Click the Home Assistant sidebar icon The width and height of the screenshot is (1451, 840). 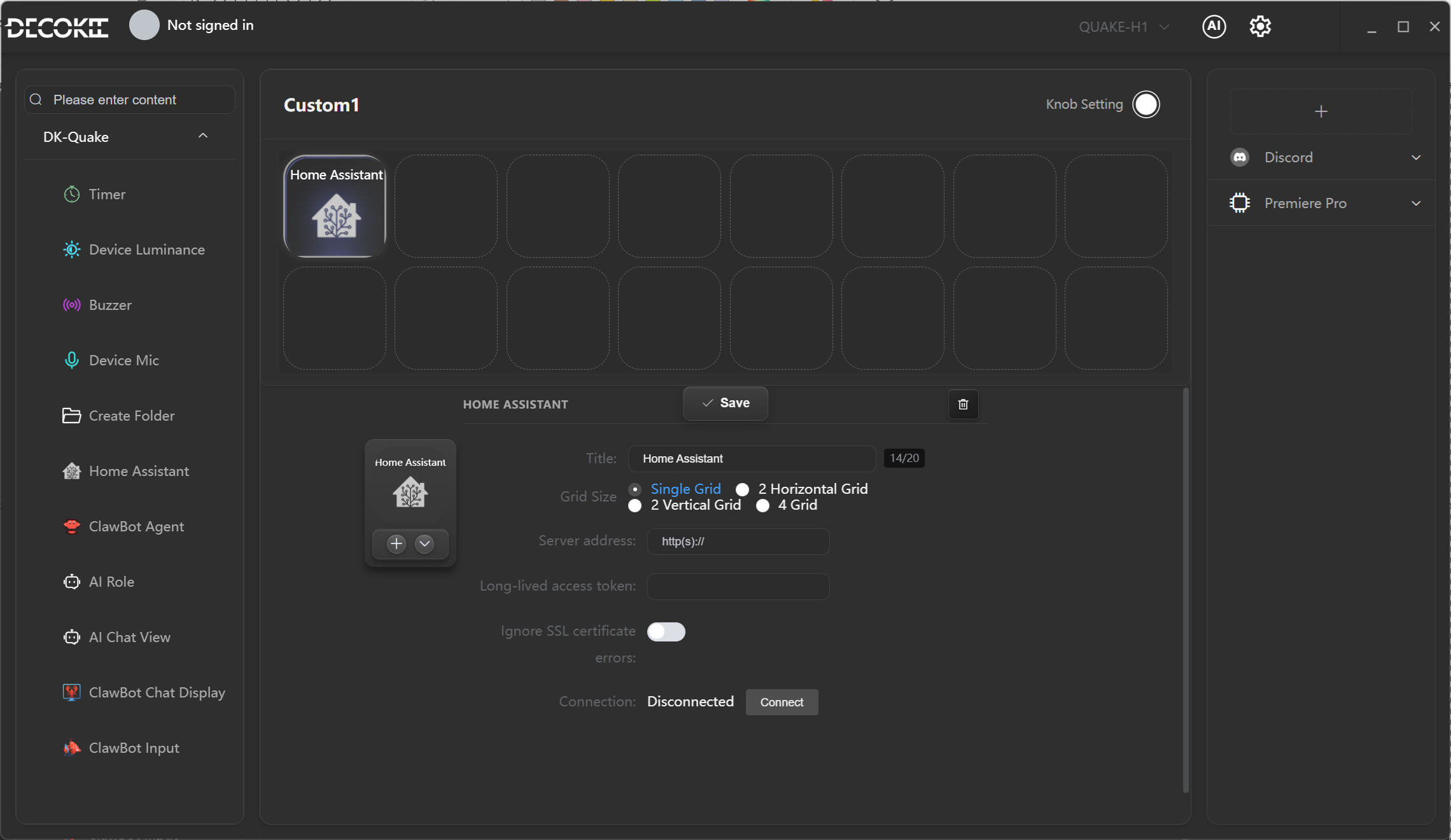[x=72, y=471]
